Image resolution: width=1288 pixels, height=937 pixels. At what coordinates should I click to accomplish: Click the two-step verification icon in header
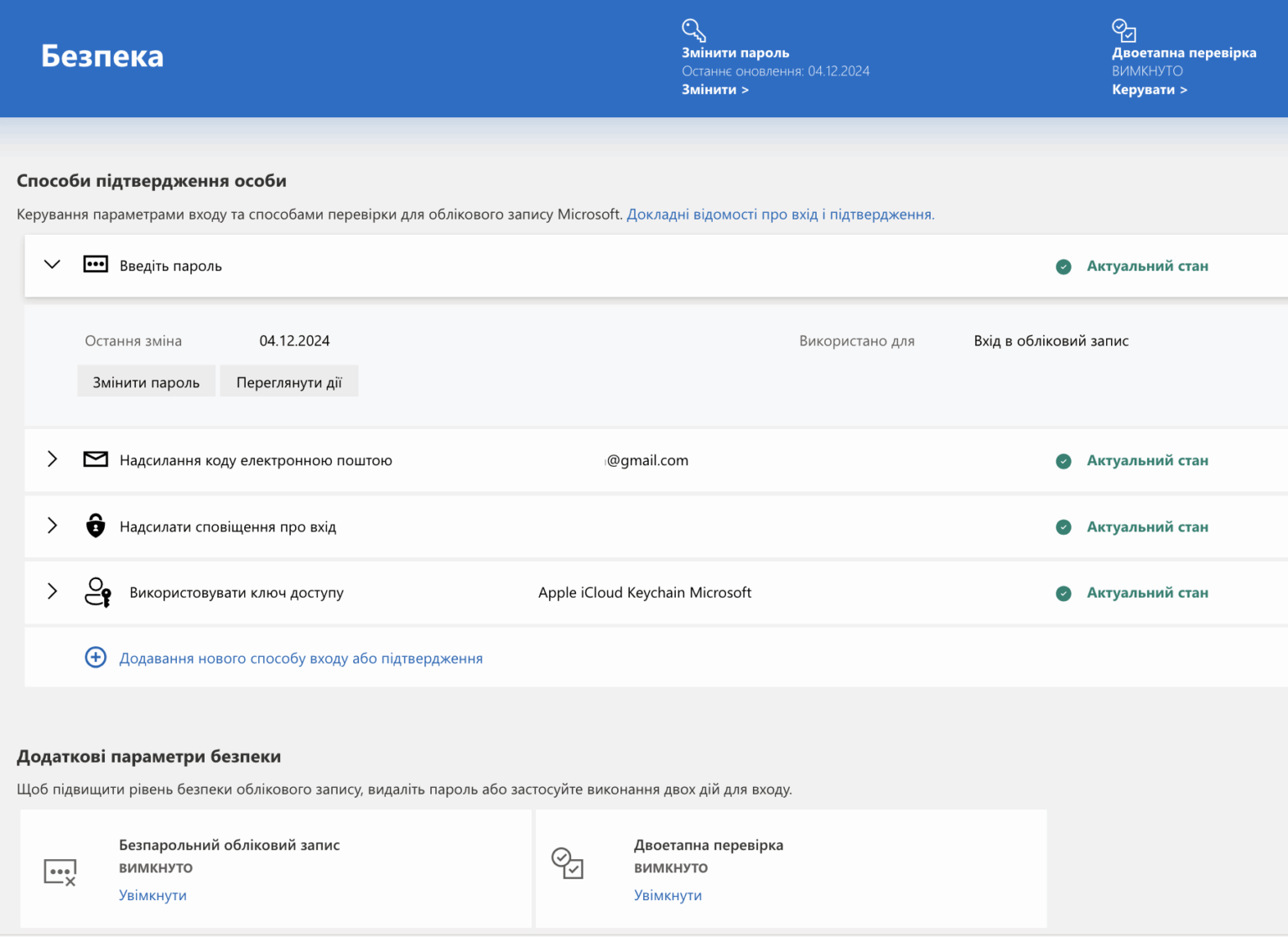(x=1124, y=30)
